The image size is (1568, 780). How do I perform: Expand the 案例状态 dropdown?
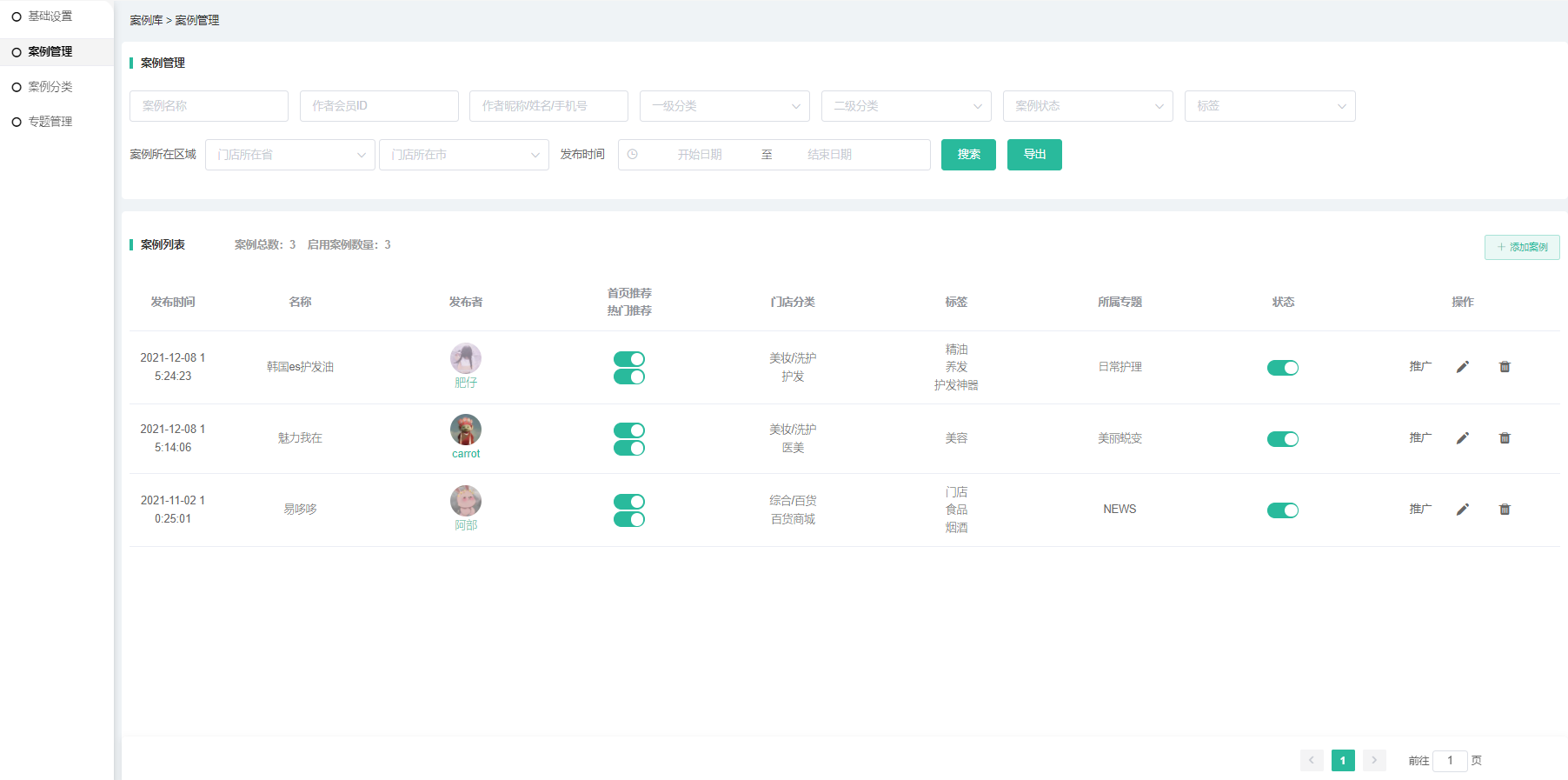1087,106
